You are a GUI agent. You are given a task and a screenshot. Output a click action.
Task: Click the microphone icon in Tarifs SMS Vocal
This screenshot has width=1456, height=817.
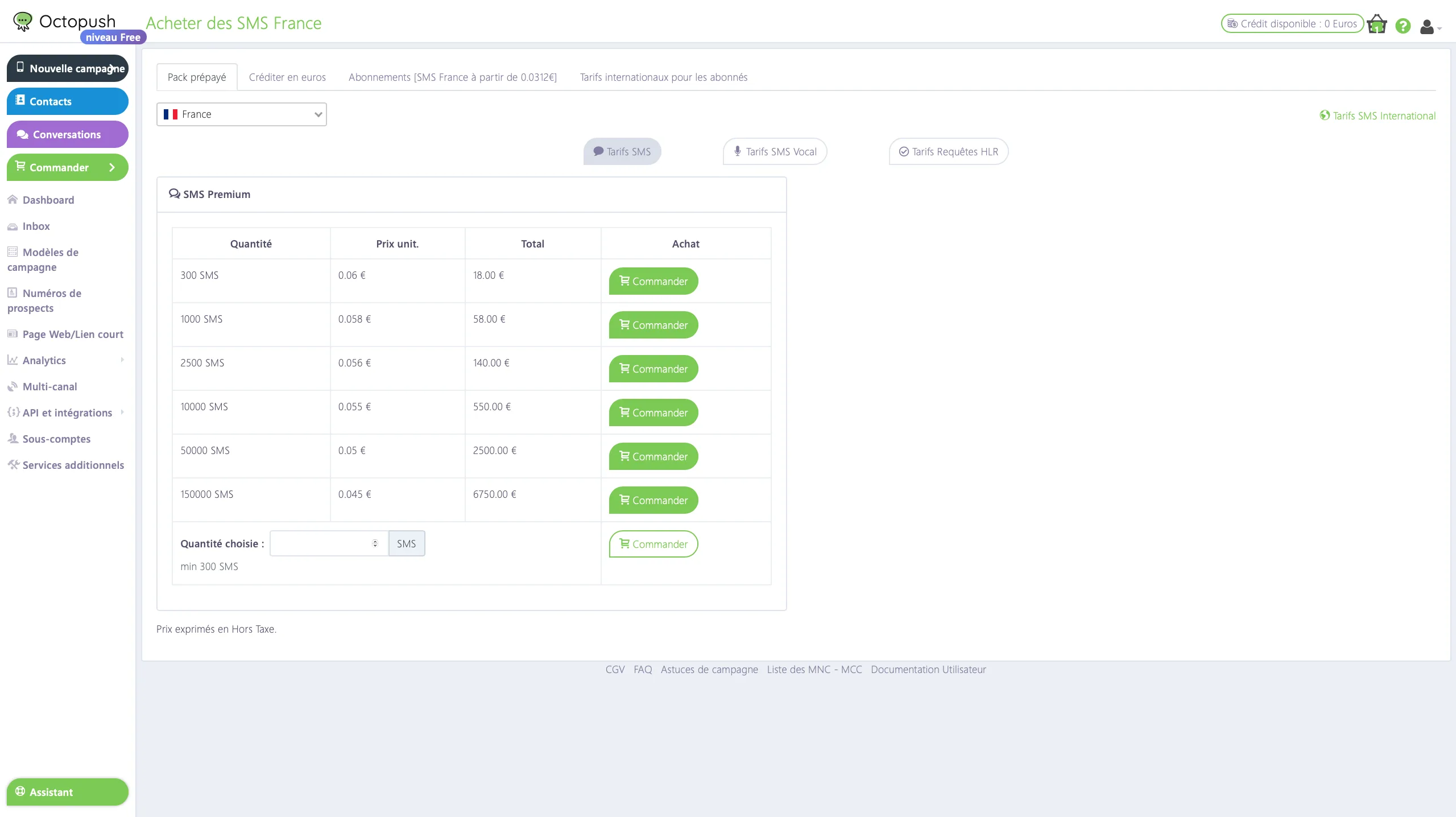point(738,151)
